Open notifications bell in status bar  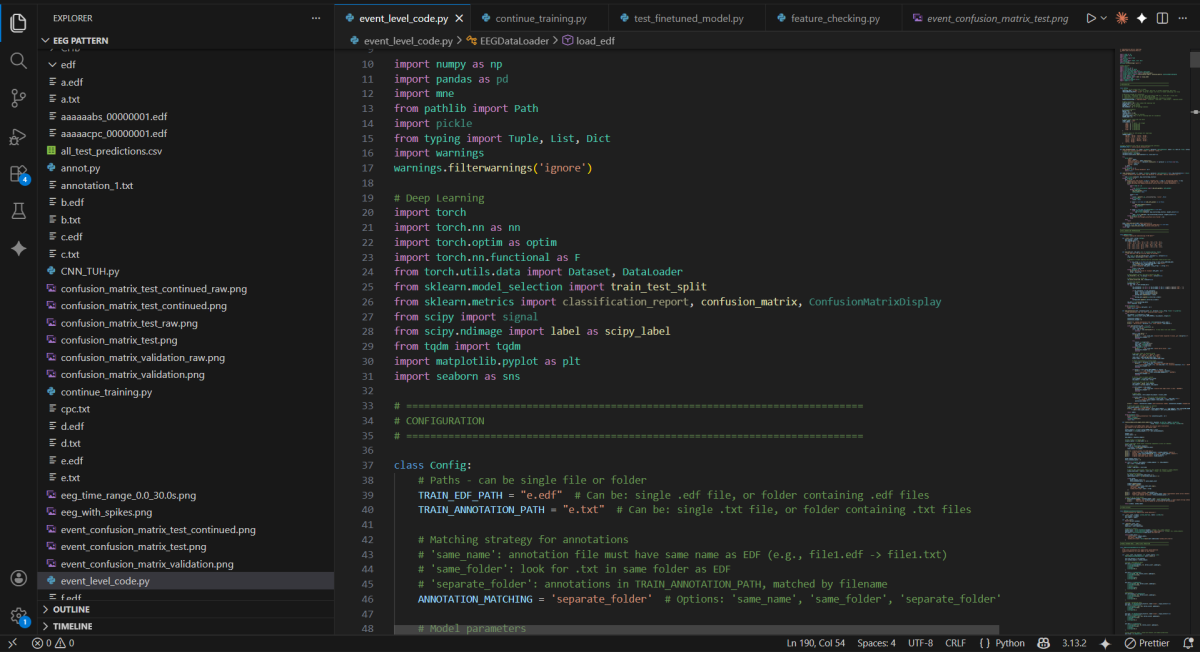pos(1187,643)
